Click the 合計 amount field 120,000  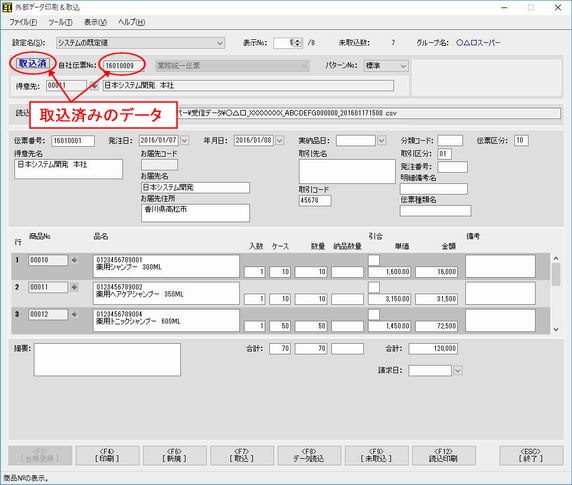433,349
